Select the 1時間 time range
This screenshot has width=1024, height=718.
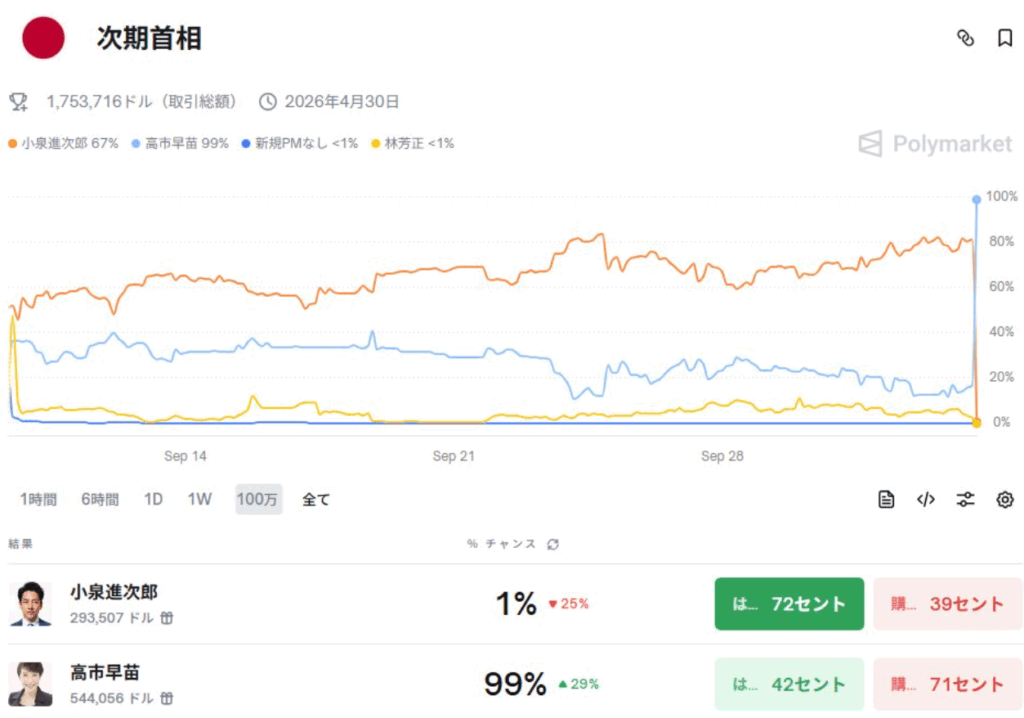click(x=38, y=499)
